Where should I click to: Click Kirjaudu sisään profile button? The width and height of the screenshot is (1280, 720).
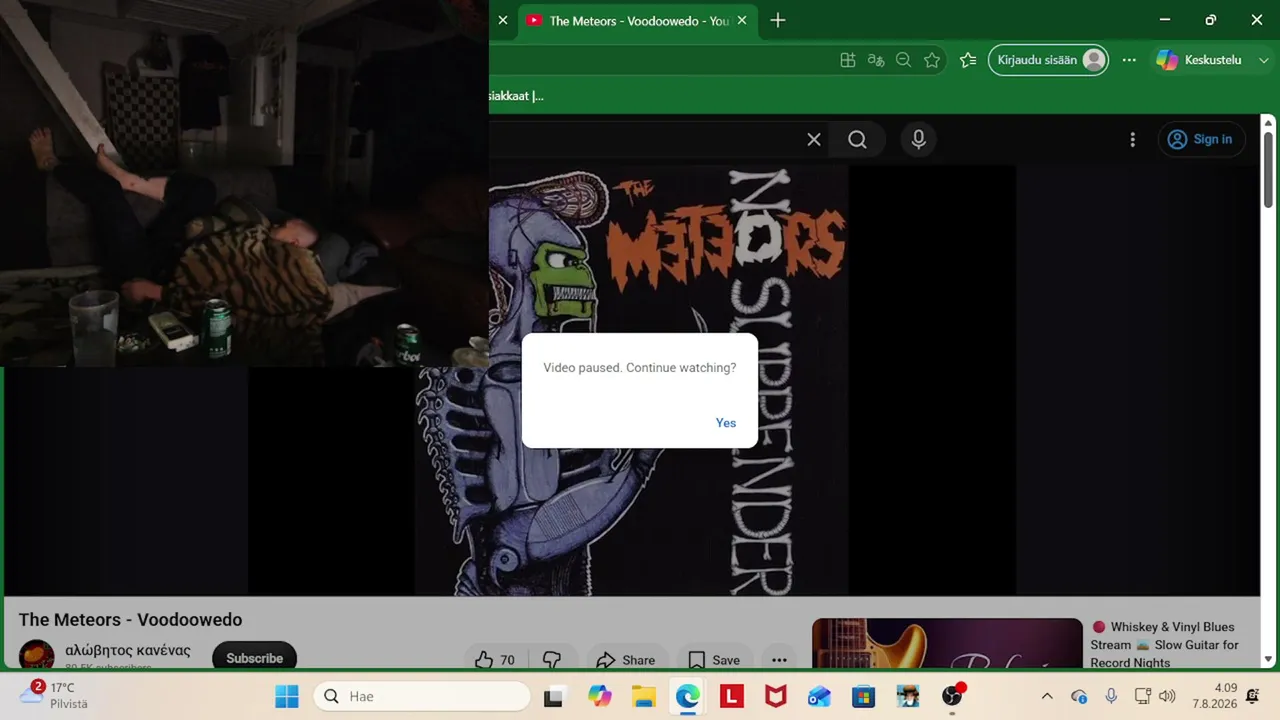1048,60
